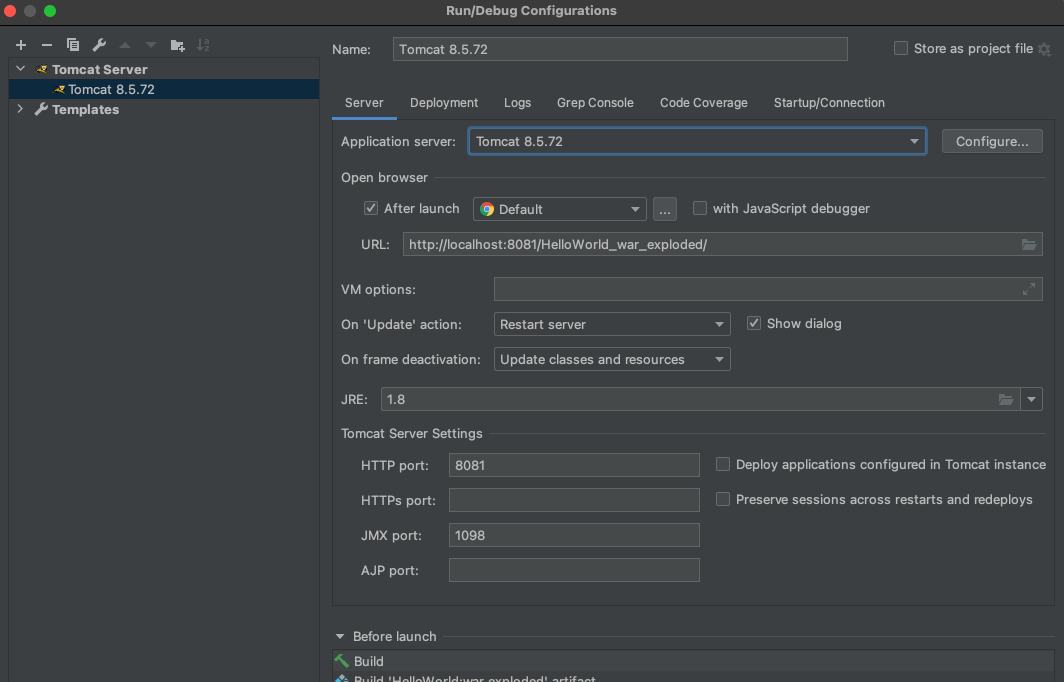
Task: Click the Name input field
Action: 620,49
